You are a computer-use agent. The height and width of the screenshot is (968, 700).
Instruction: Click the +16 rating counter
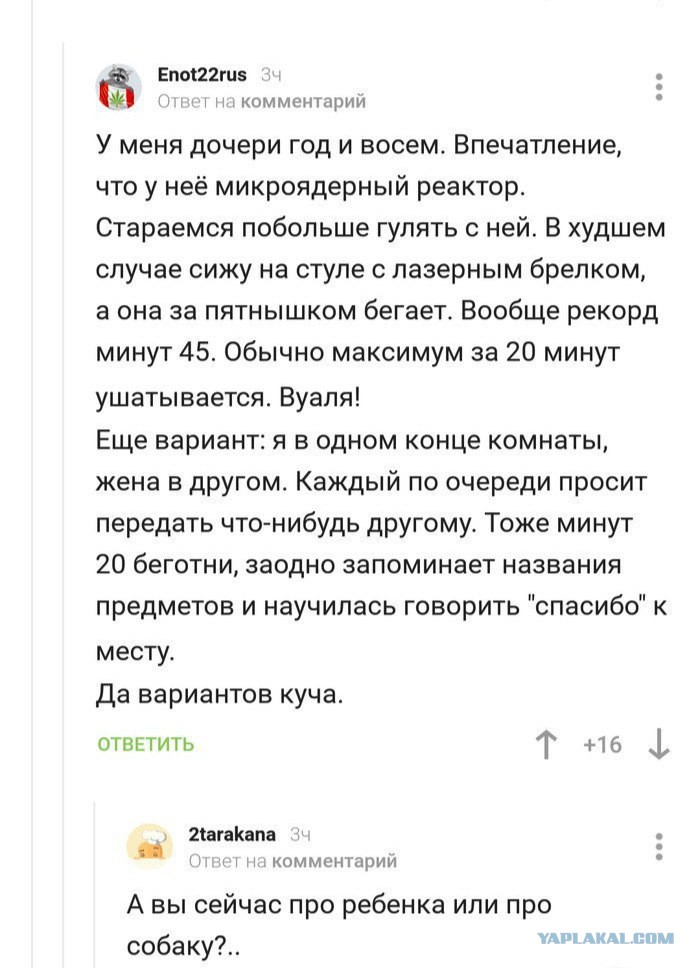point(602,745)
